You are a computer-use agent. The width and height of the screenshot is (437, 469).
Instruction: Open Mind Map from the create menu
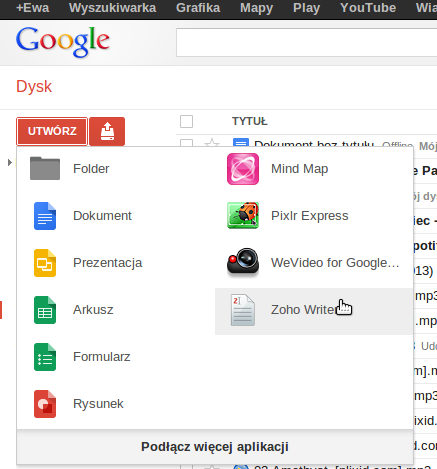pyautogui.click(x=314, y=169)
